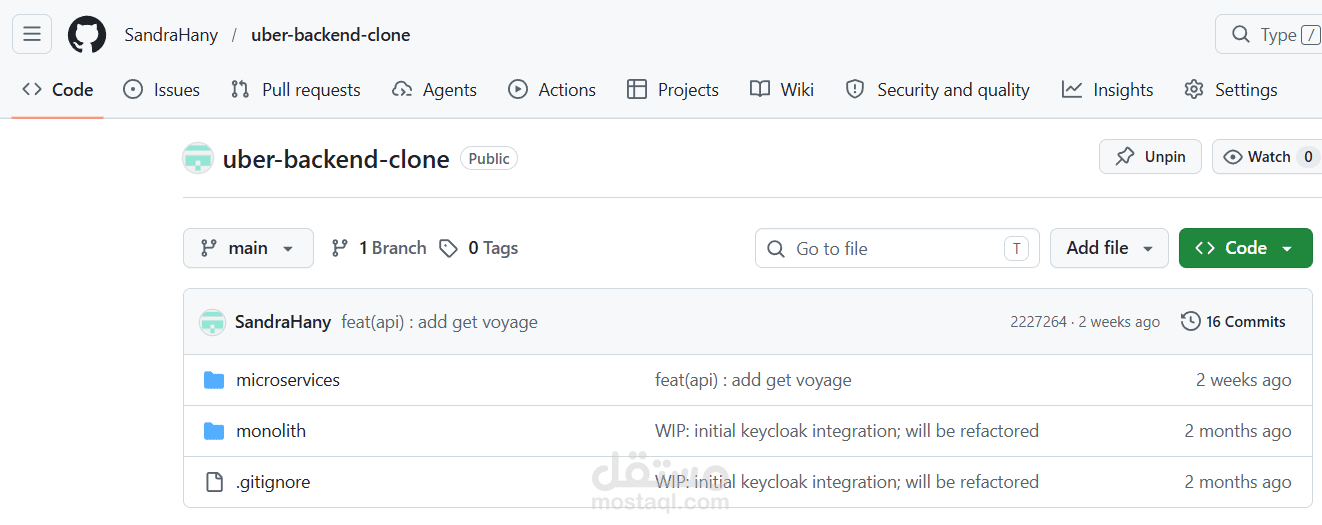
Task: Unpin the repository with Unpin button
Action: pos(1150,157)
